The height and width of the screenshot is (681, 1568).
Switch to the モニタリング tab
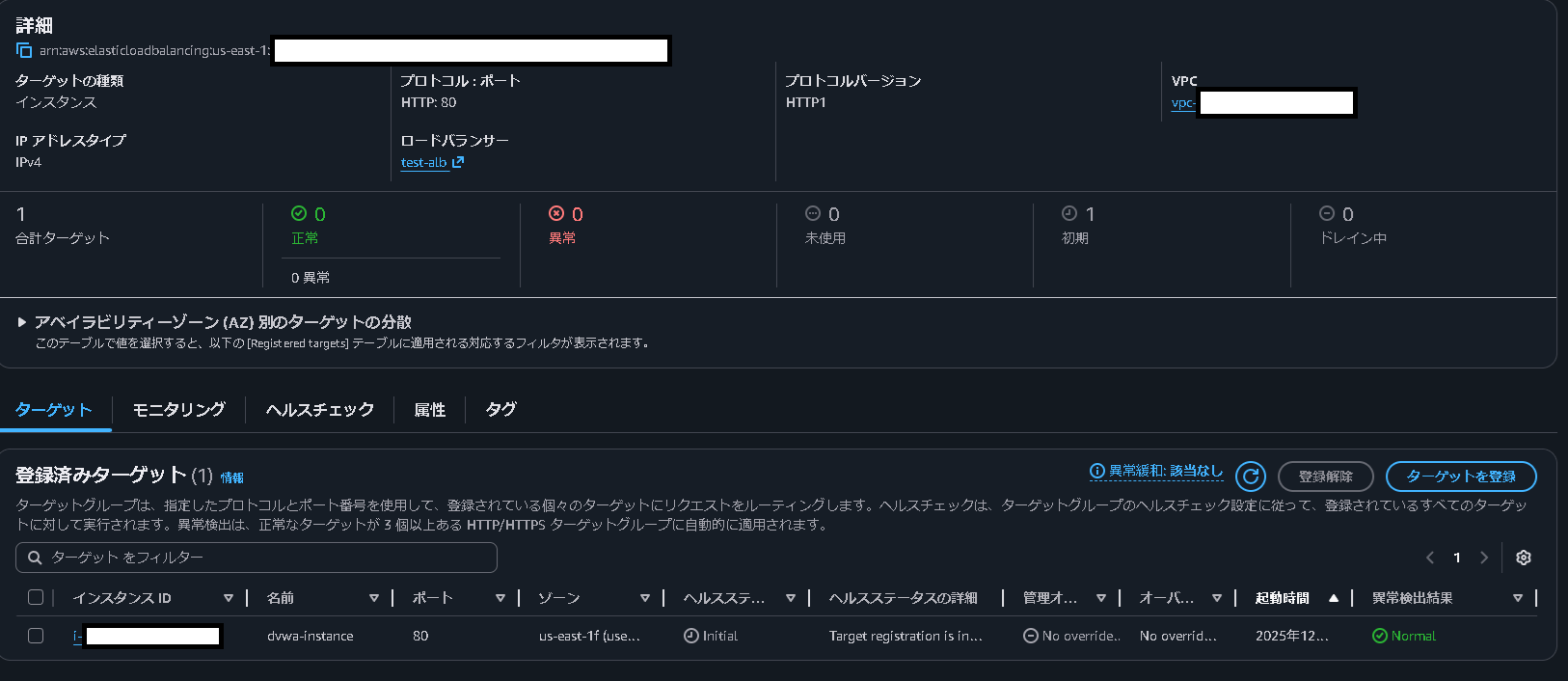point(178,410)
